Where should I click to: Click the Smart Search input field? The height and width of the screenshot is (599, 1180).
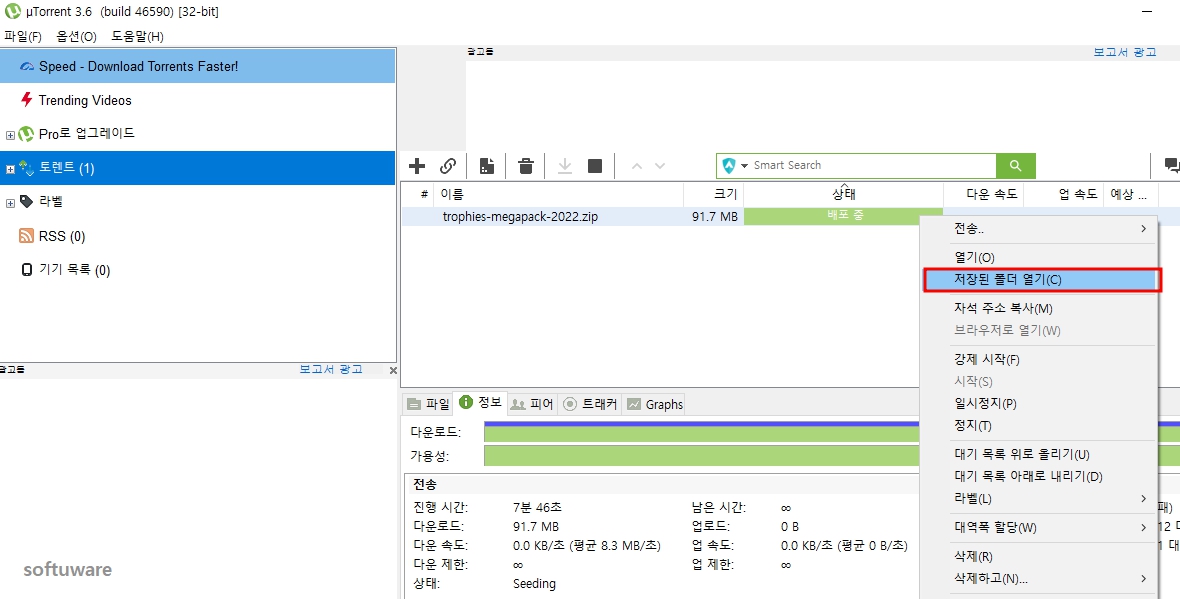873,166
